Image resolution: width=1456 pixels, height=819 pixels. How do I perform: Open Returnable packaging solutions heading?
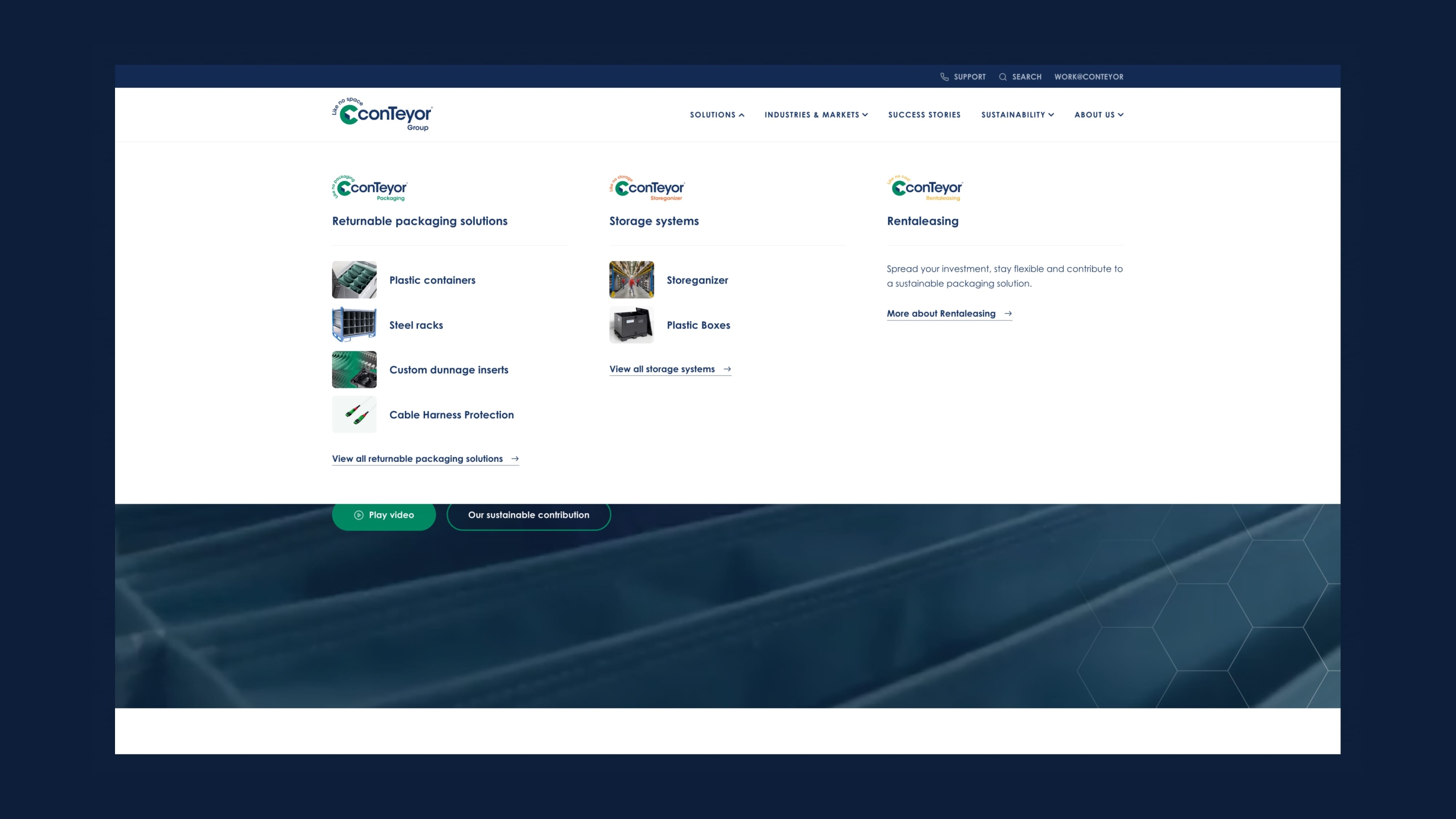coord(419,221)
